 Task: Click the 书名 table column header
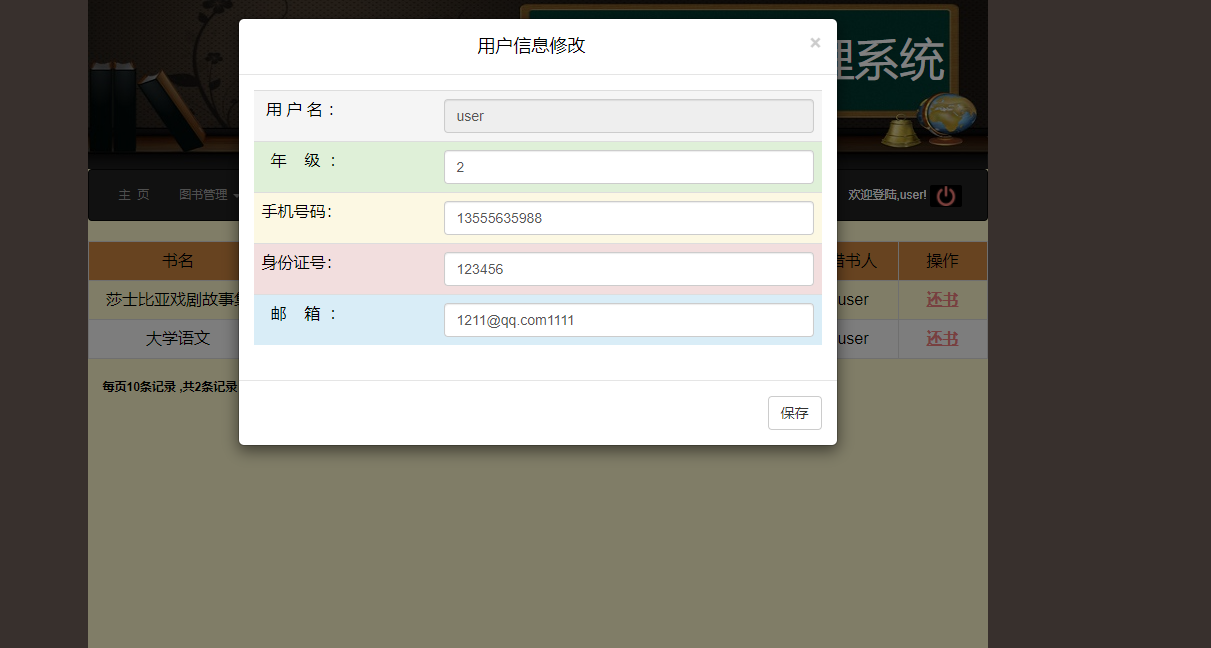[177, 260]
